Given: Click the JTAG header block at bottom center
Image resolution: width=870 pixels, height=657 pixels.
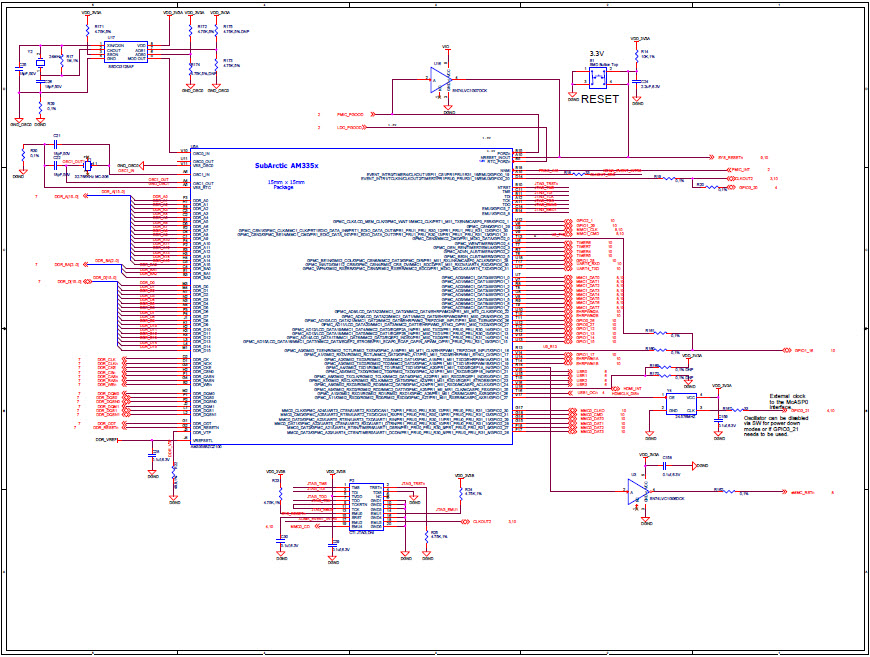Looking at the screenshot, I should tap(366, 507).
